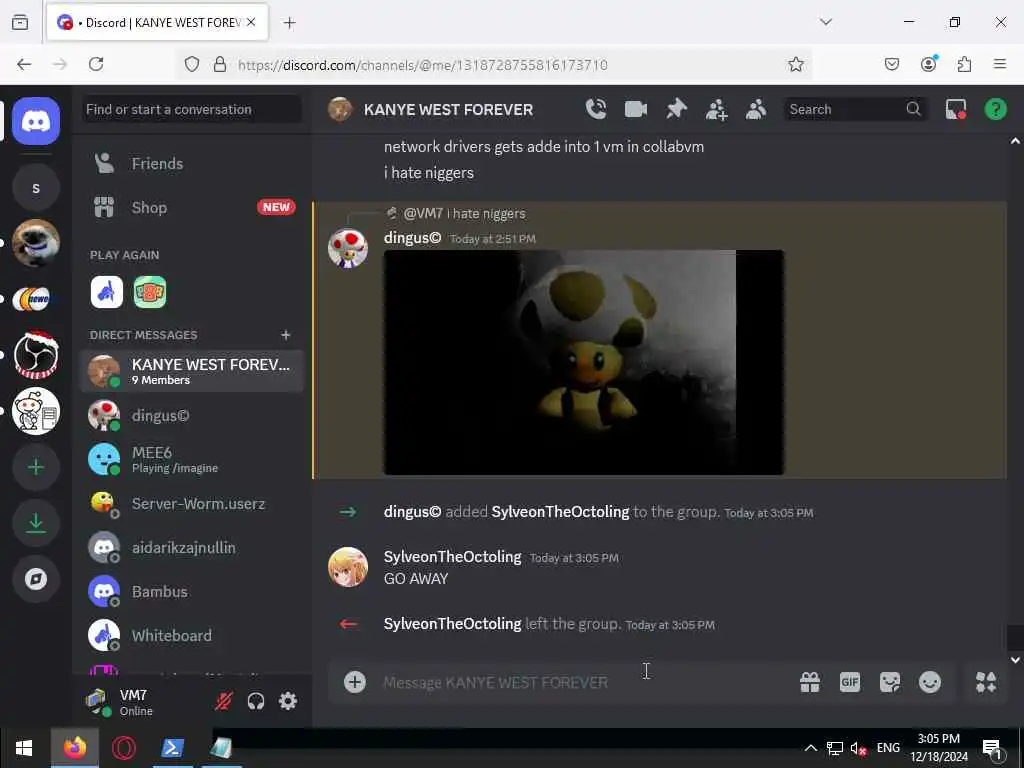
Task: Open the Whiteboard conversation
Action: (191, 635)
